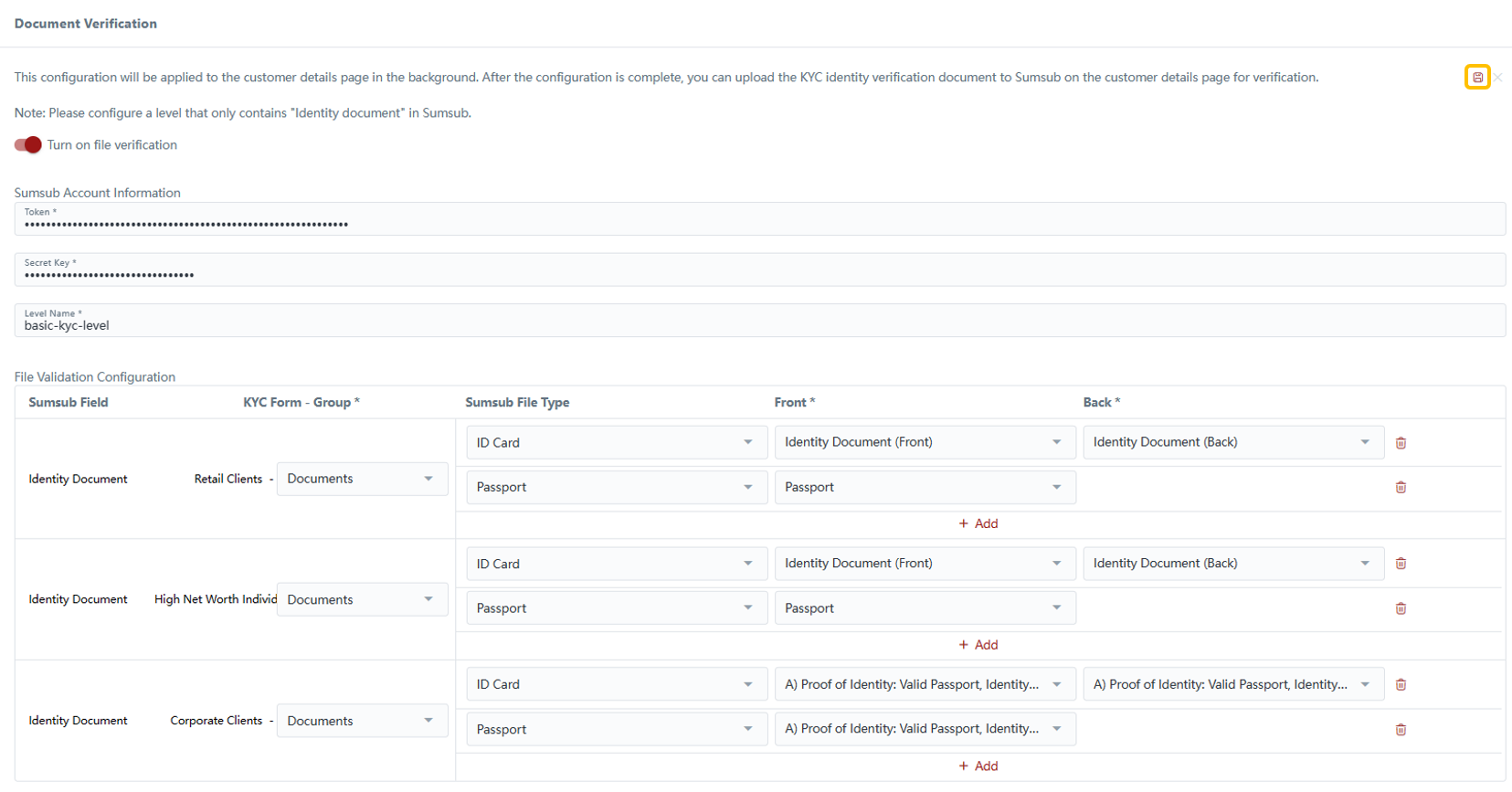Image resolution: width=1512 pixels, height=792 pixels.
Task: Add a file type row for High Net Worth
Action: pos(978,645)
